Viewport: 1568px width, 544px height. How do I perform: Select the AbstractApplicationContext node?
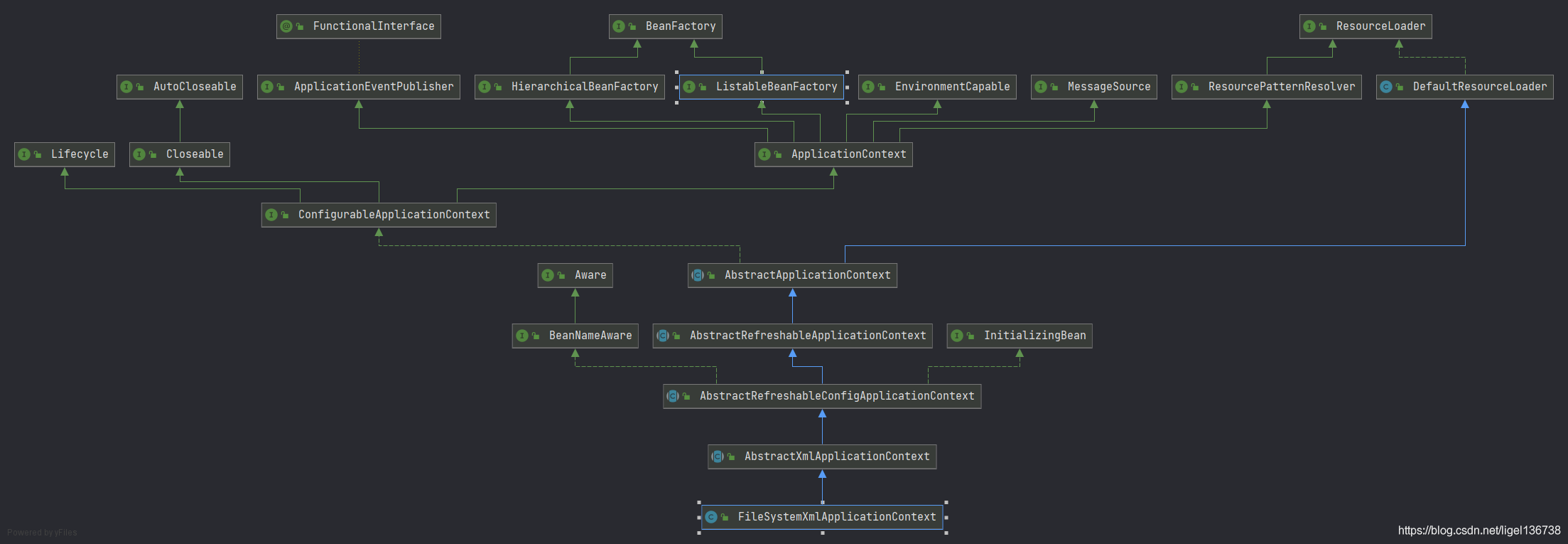tap(792, 275)
